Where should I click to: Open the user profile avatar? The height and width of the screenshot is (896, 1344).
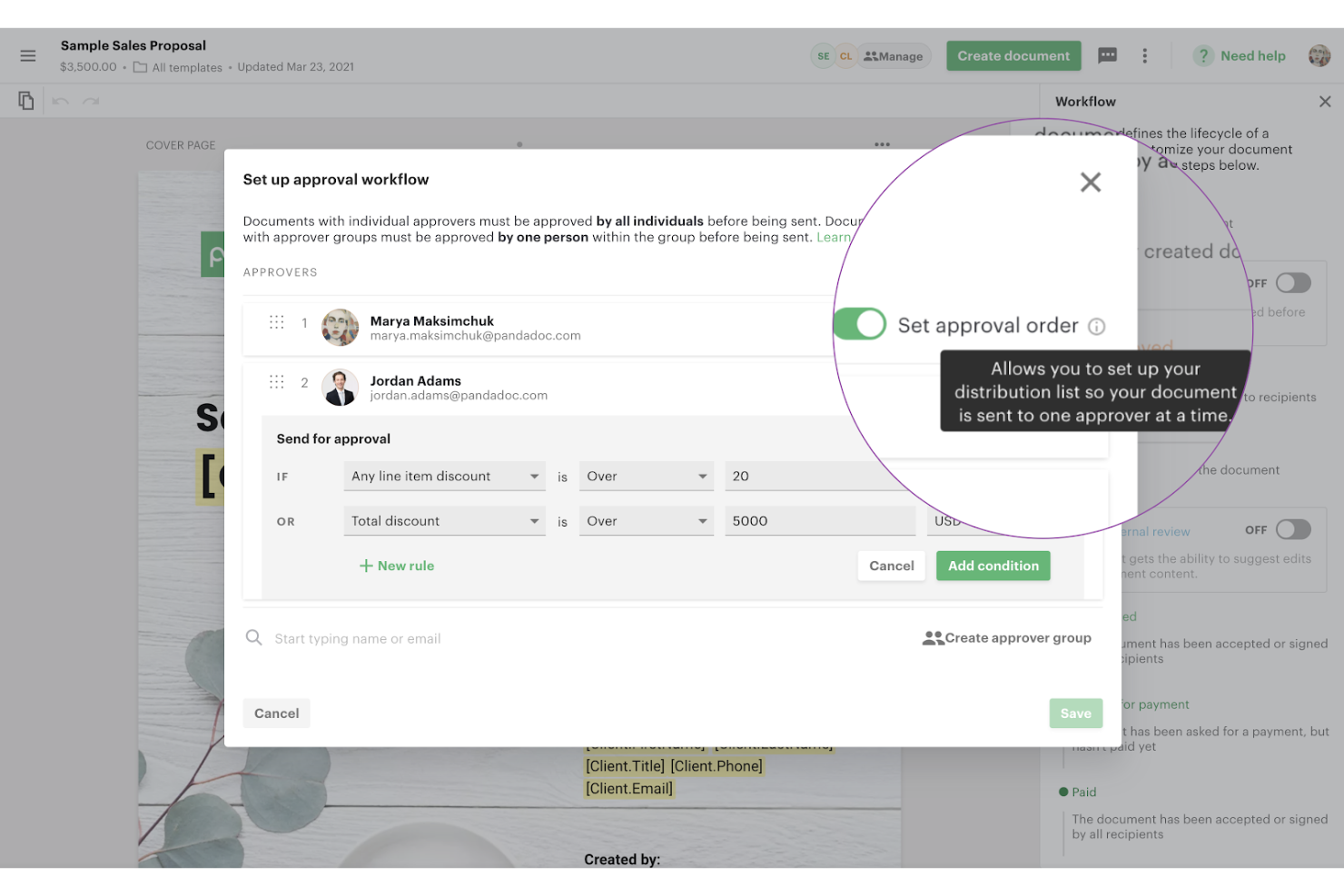click(1319, 56)
